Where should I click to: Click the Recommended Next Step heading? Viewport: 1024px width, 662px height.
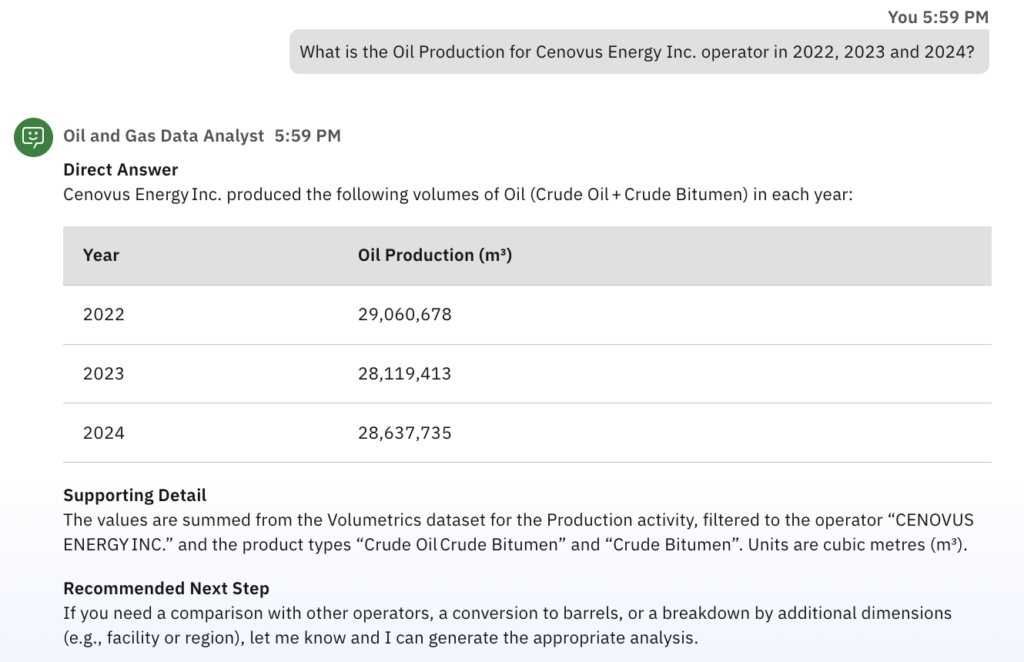[166, 588]
